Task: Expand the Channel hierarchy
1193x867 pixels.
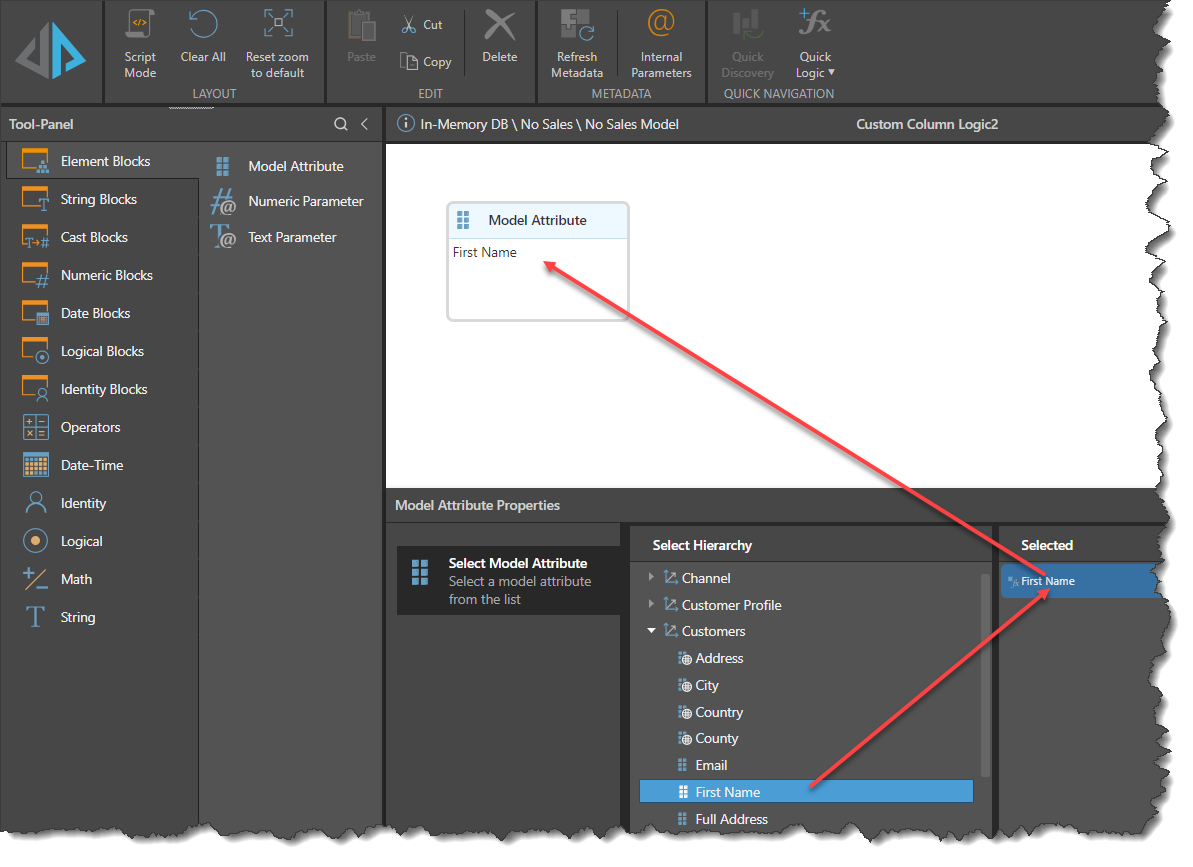Action: [652, 578]
